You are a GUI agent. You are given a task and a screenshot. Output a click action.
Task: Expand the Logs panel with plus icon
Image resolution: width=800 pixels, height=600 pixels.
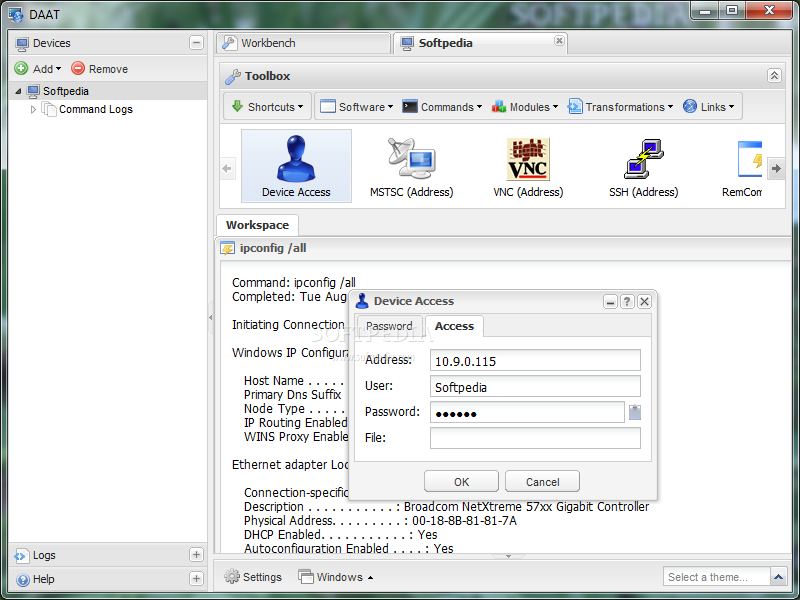tap(196, 555)
